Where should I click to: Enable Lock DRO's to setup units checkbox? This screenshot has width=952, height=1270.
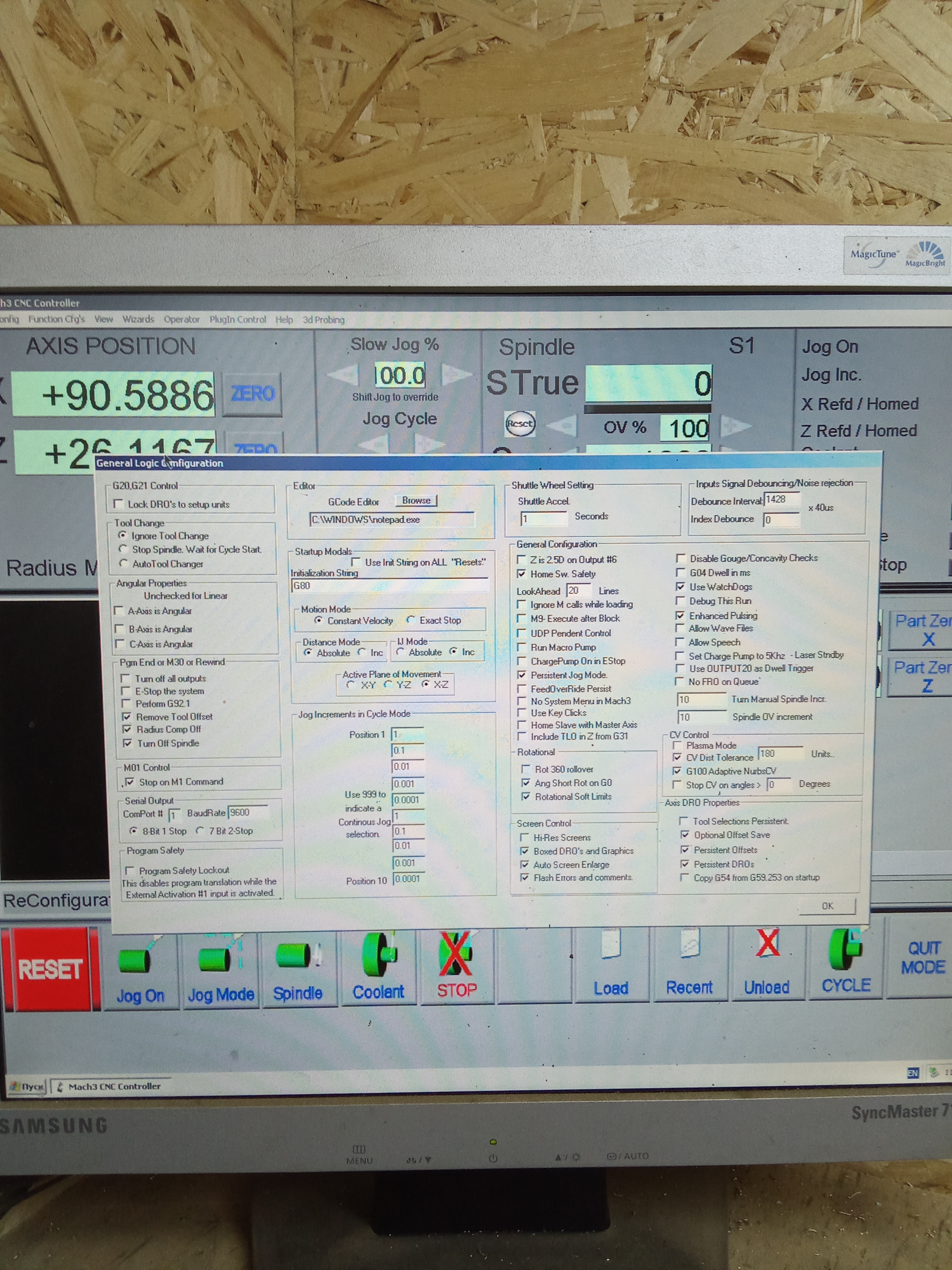click(119, 504)
